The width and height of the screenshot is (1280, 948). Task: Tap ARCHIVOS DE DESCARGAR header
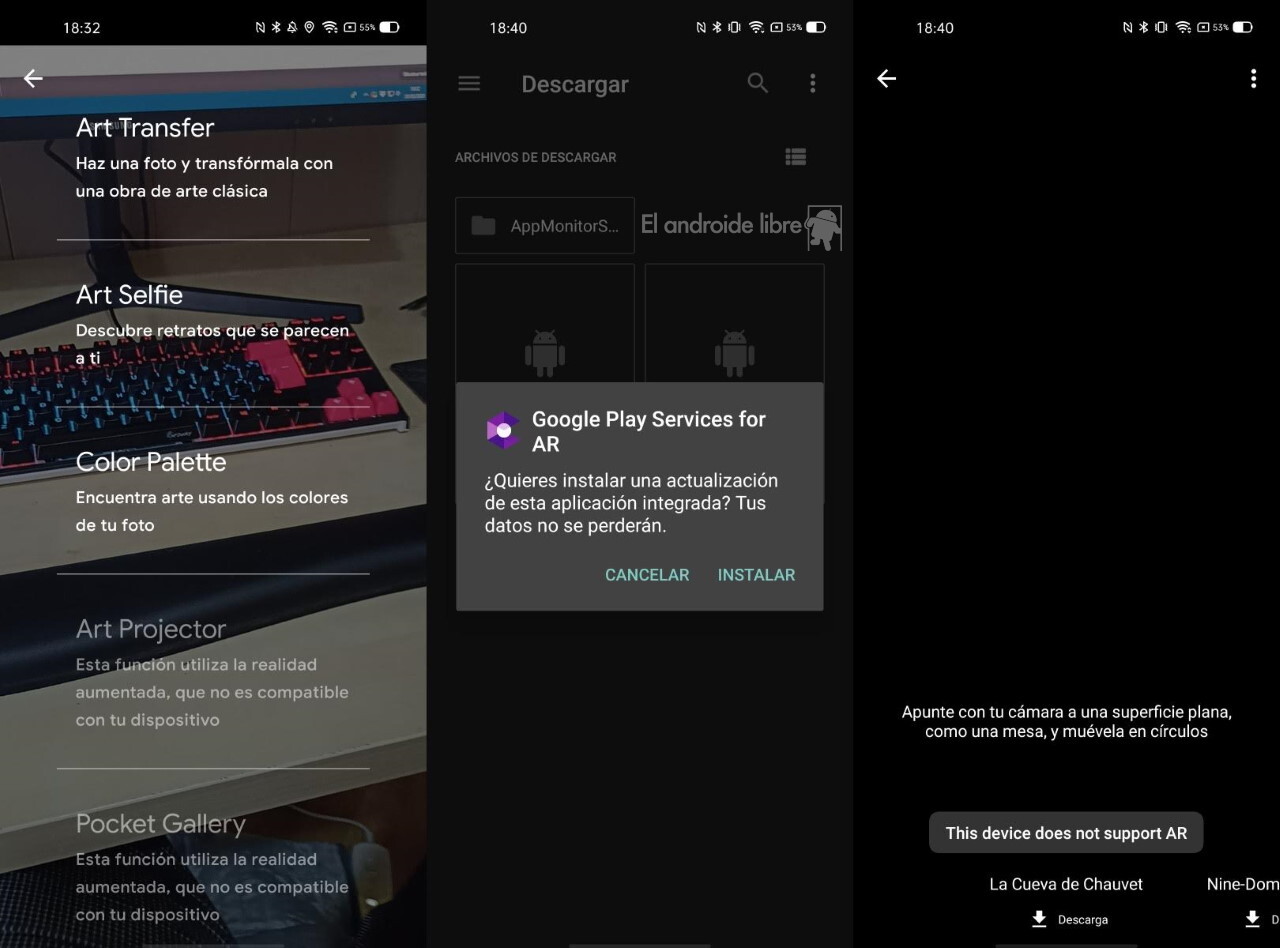(x=535, y=157)
